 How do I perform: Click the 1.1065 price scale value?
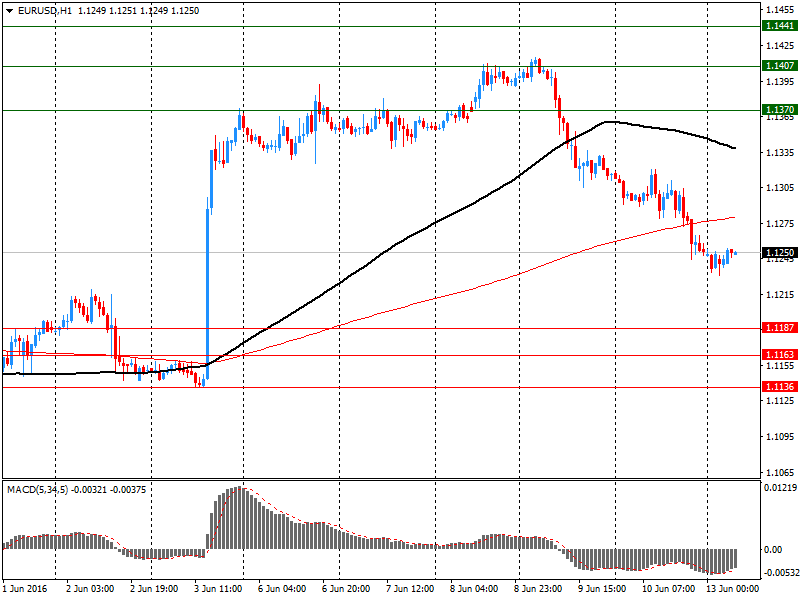(x=780, y=472)
